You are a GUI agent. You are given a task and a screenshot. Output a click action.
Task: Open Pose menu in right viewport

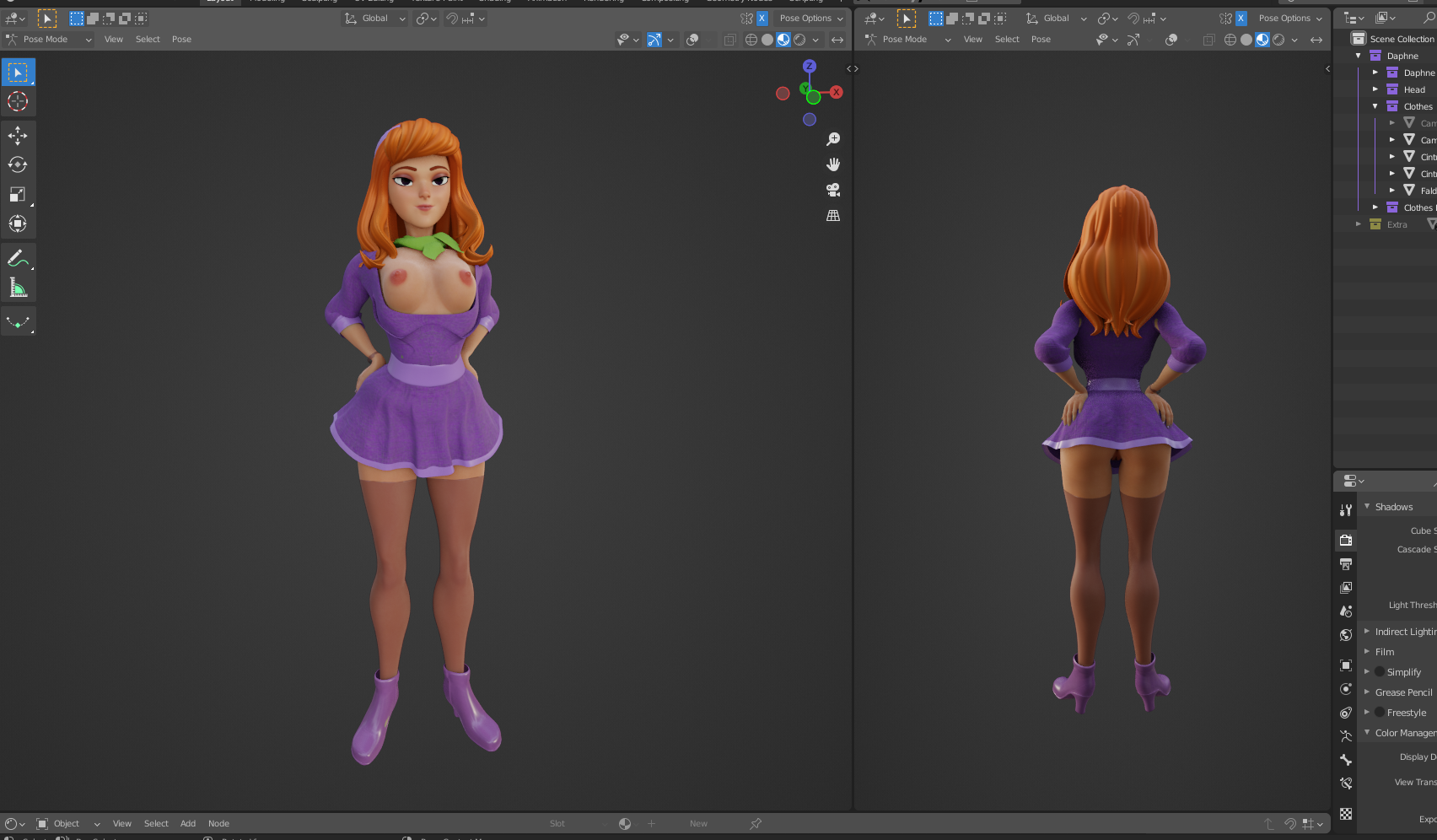pos(1041,40)
